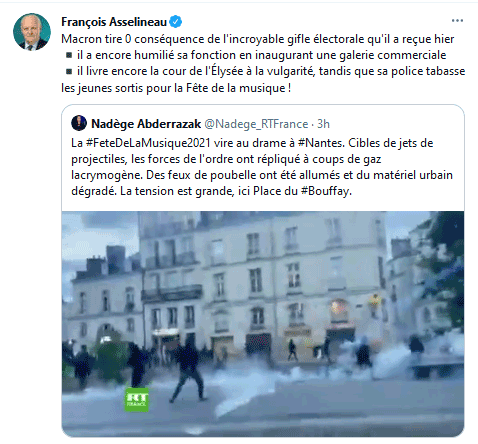Image resolution: width=478 pixels, height=444 pixels.
Task: Click the 3h timestamp
Action: tap(323, 124)
